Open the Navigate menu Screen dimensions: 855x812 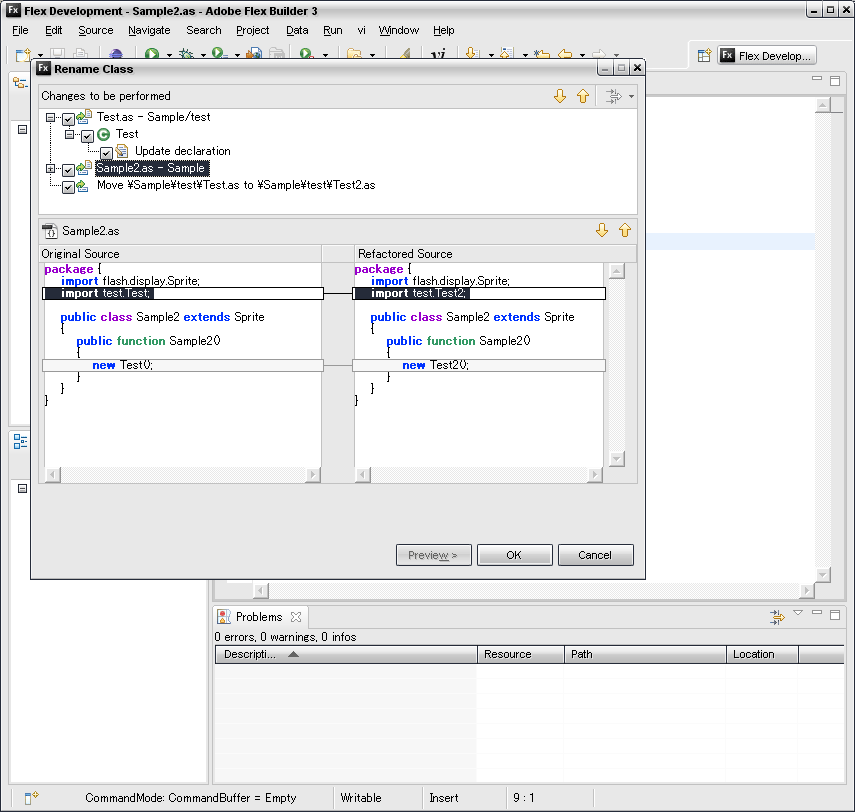(149, 30)
